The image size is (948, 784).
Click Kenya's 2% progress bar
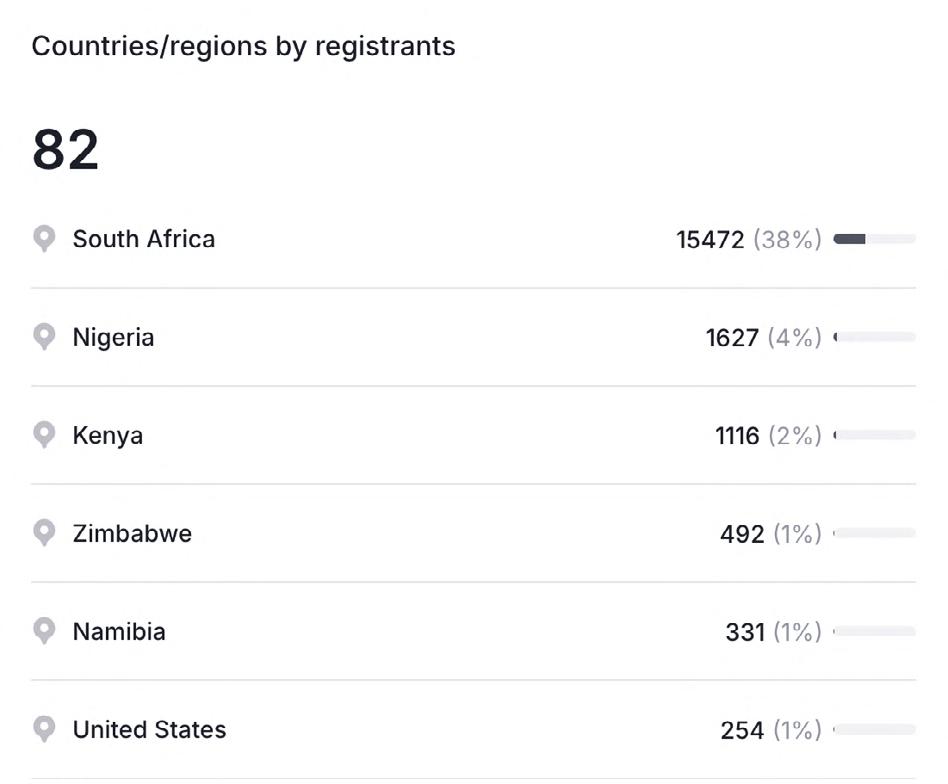click(x=874, y=435)
